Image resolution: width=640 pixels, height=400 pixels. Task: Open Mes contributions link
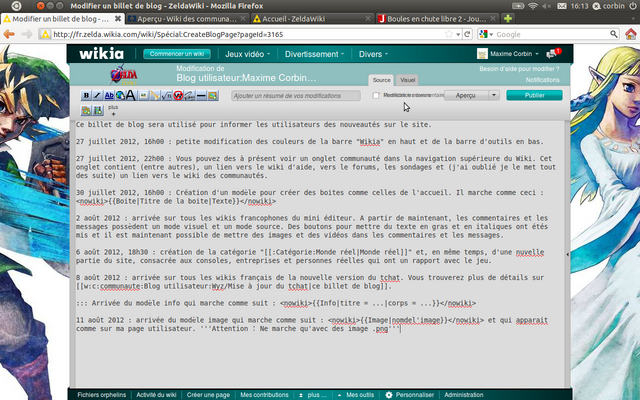264,395
